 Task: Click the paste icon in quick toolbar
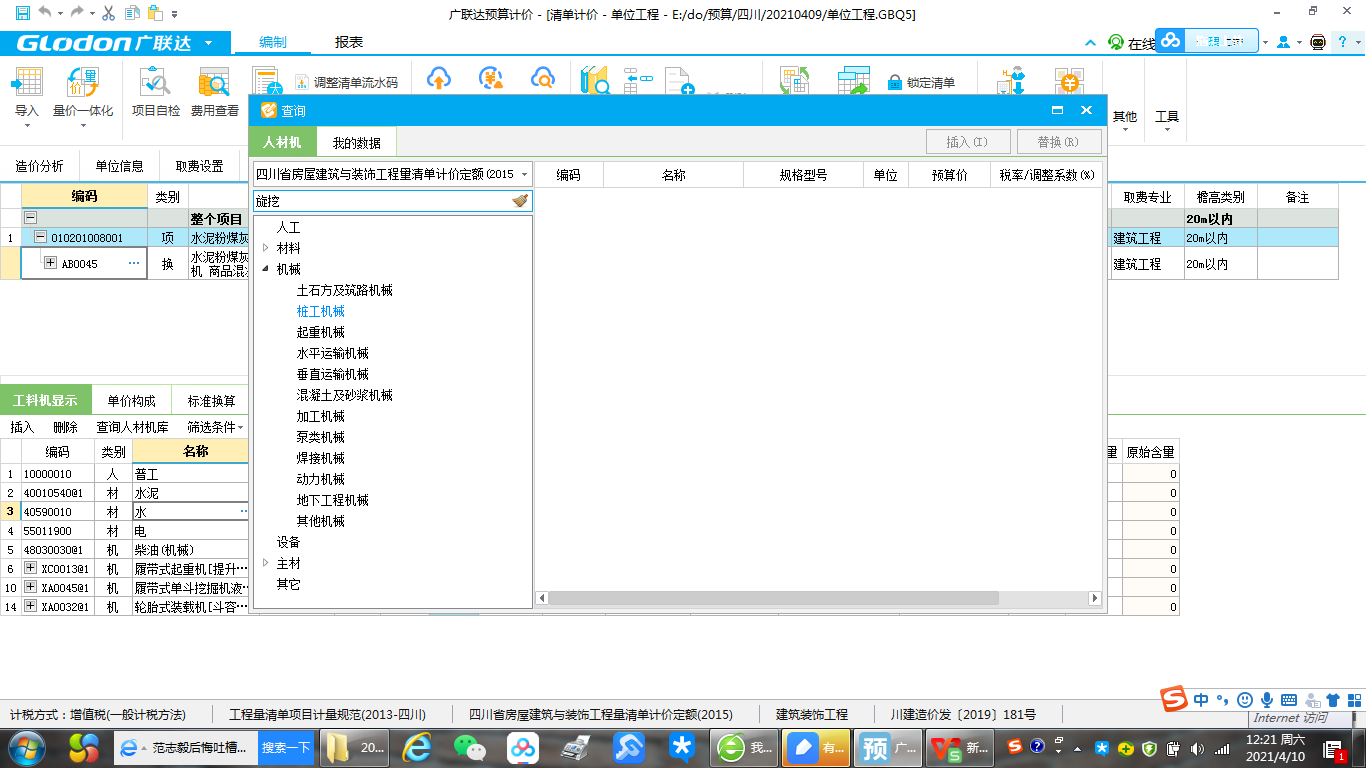pyautogui.click(x=154, y=13)
